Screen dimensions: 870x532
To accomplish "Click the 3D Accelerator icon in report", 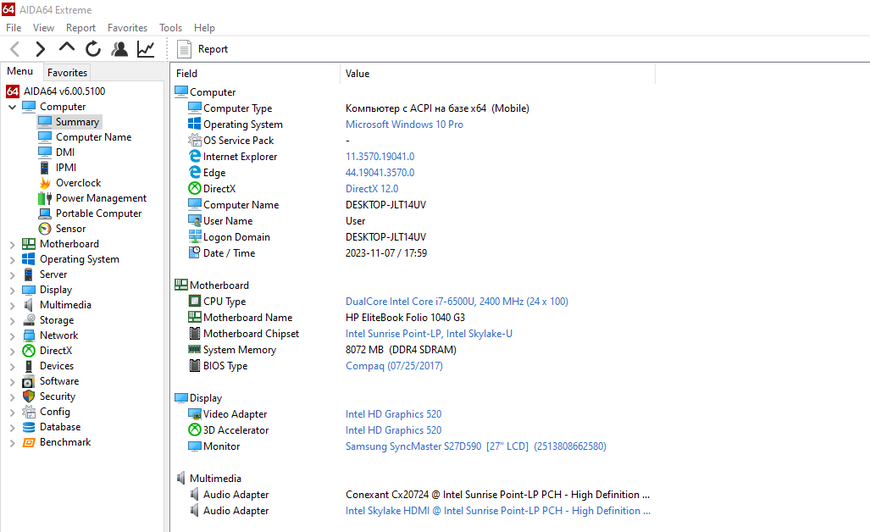I will tap(195, 429).
